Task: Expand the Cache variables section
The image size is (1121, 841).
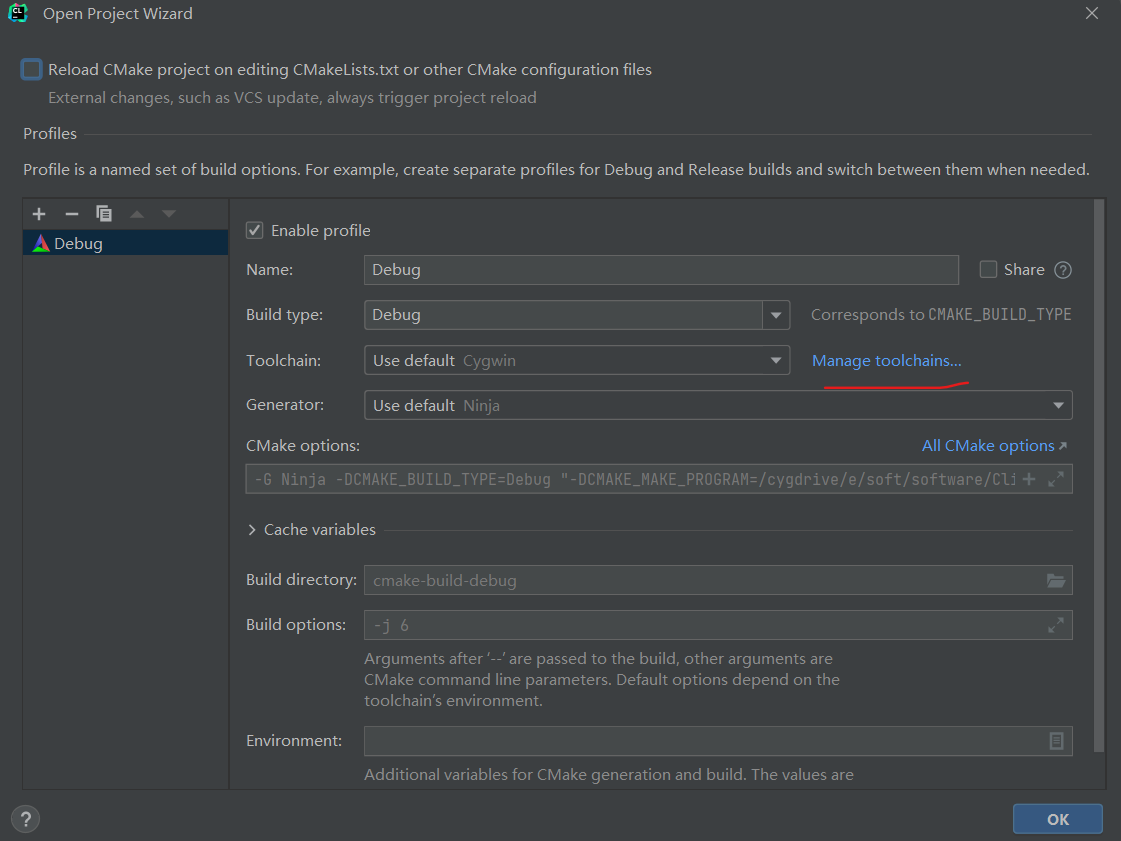Action: 252,530
